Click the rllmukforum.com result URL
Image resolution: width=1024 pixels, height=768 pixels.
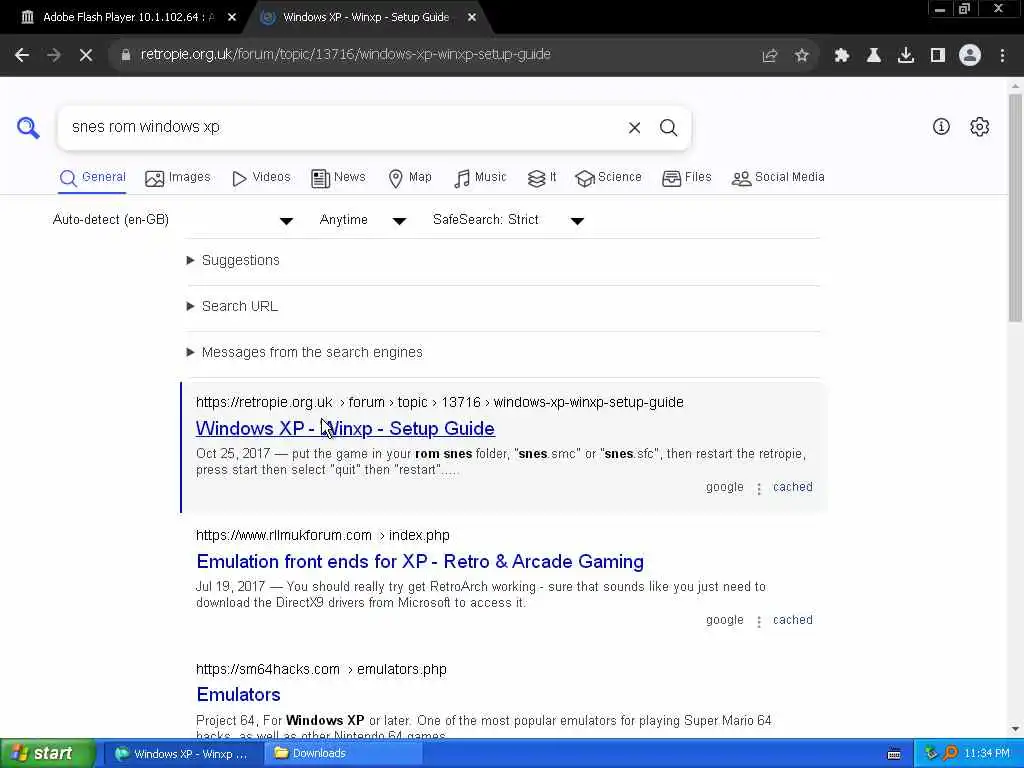[x=323, y=536]
